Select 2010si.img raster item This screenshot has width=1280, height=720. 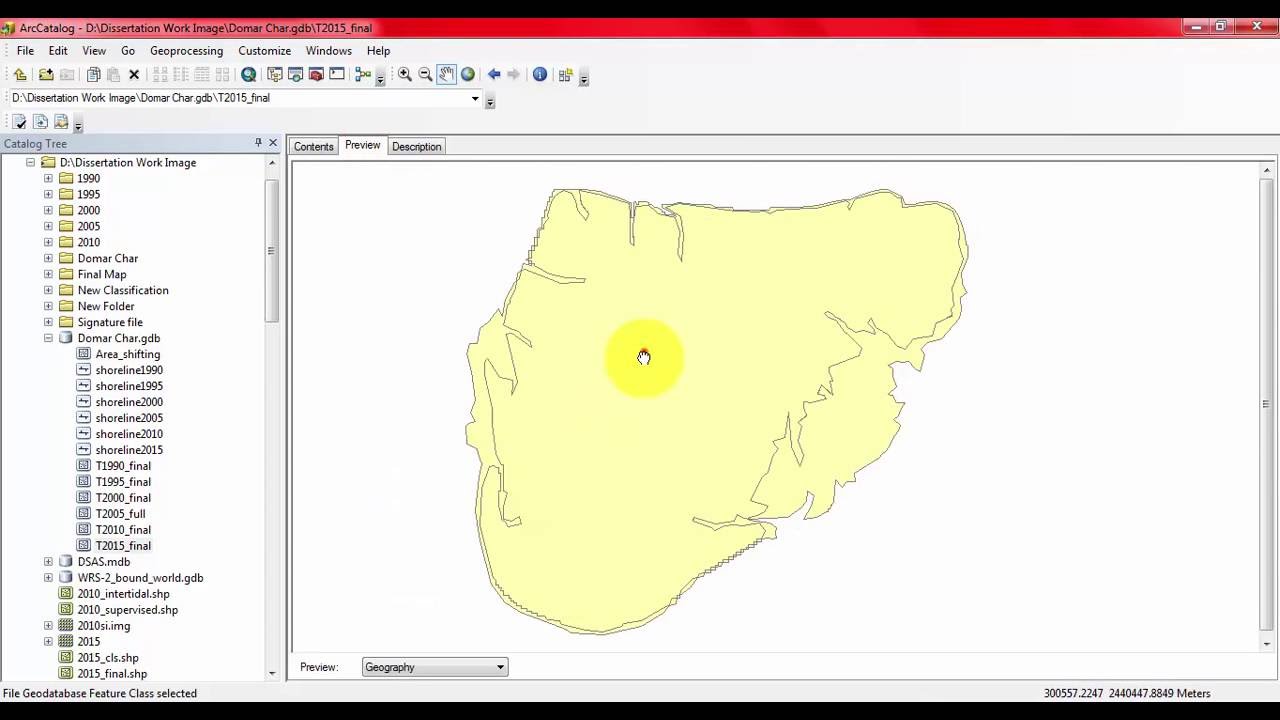[104, 626]
